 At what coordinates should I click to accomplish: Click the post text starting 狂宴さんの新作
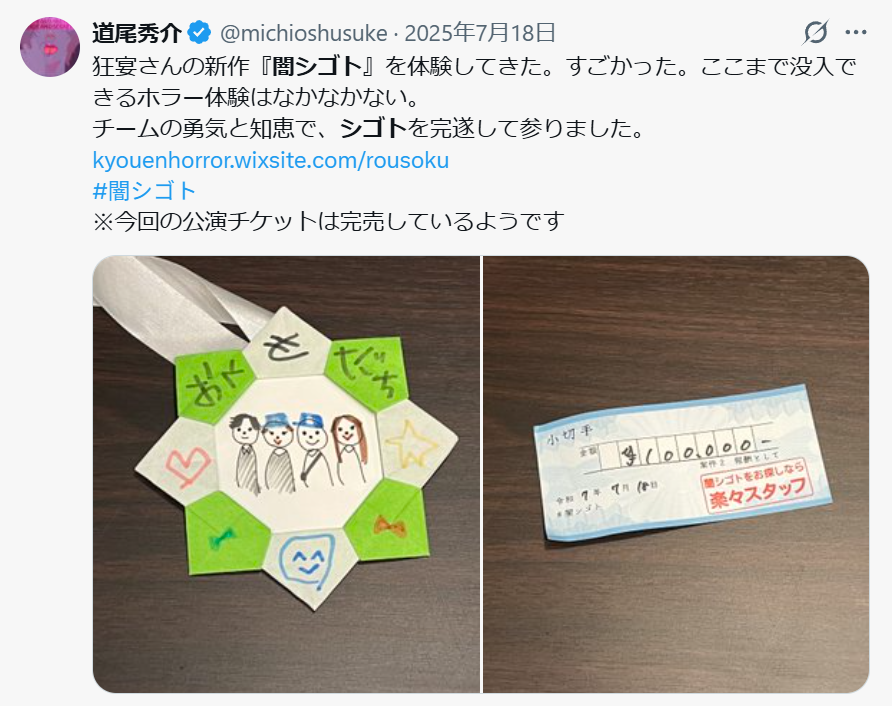(x=474, y=82)
